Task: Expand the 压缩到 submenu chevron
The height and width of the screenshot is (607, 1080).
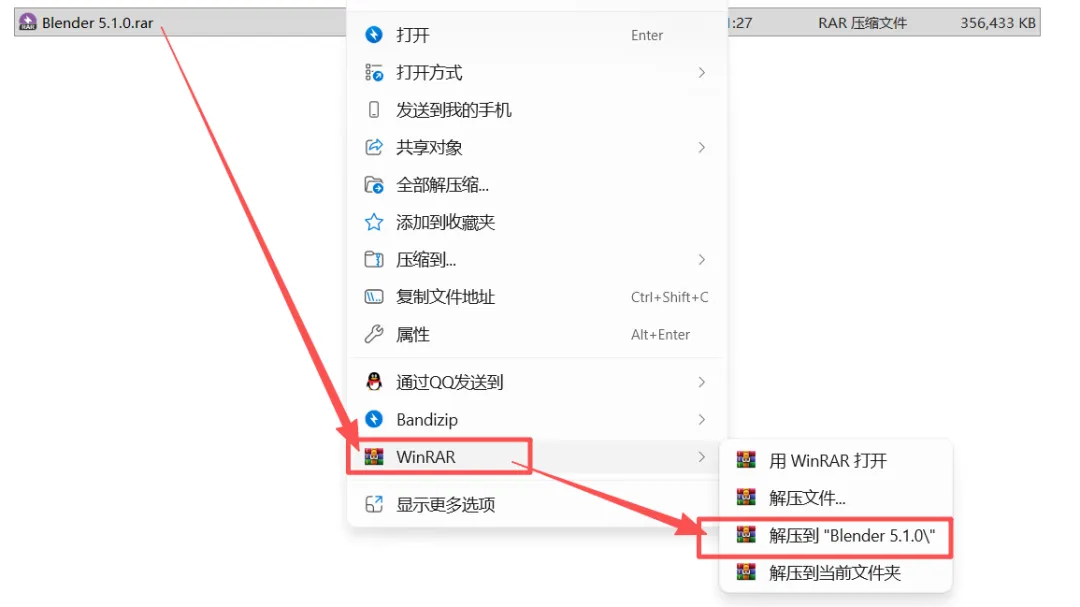Action: [x=702, y=260]
